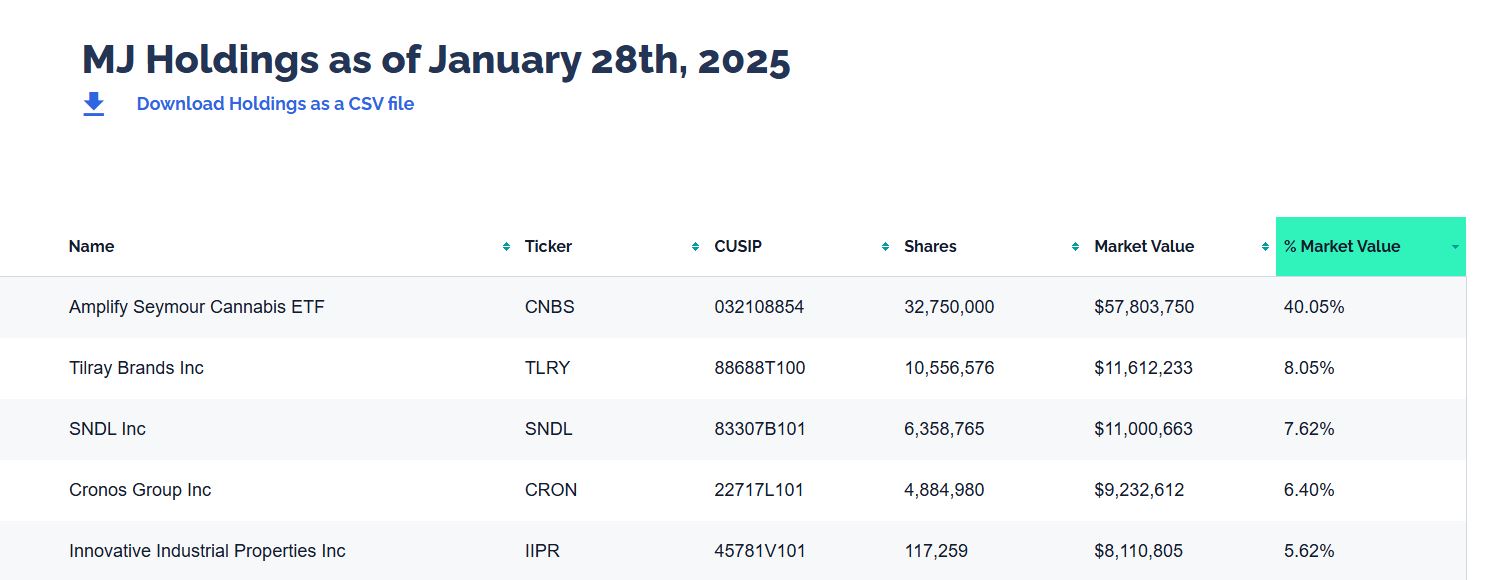The width and height of the screenshot is (1488, 580).
Task: Click SNDL Inc's CUSIP 83307B101
Action: [760, 429]
